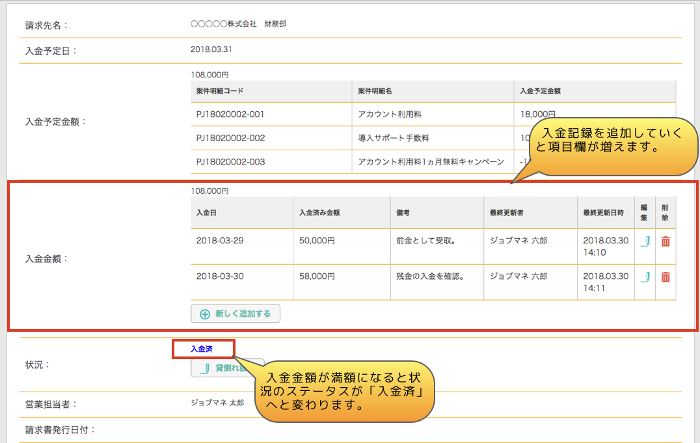Click the 削除 column header
Screen dimensions: 700x443
(x=665, y=213)
